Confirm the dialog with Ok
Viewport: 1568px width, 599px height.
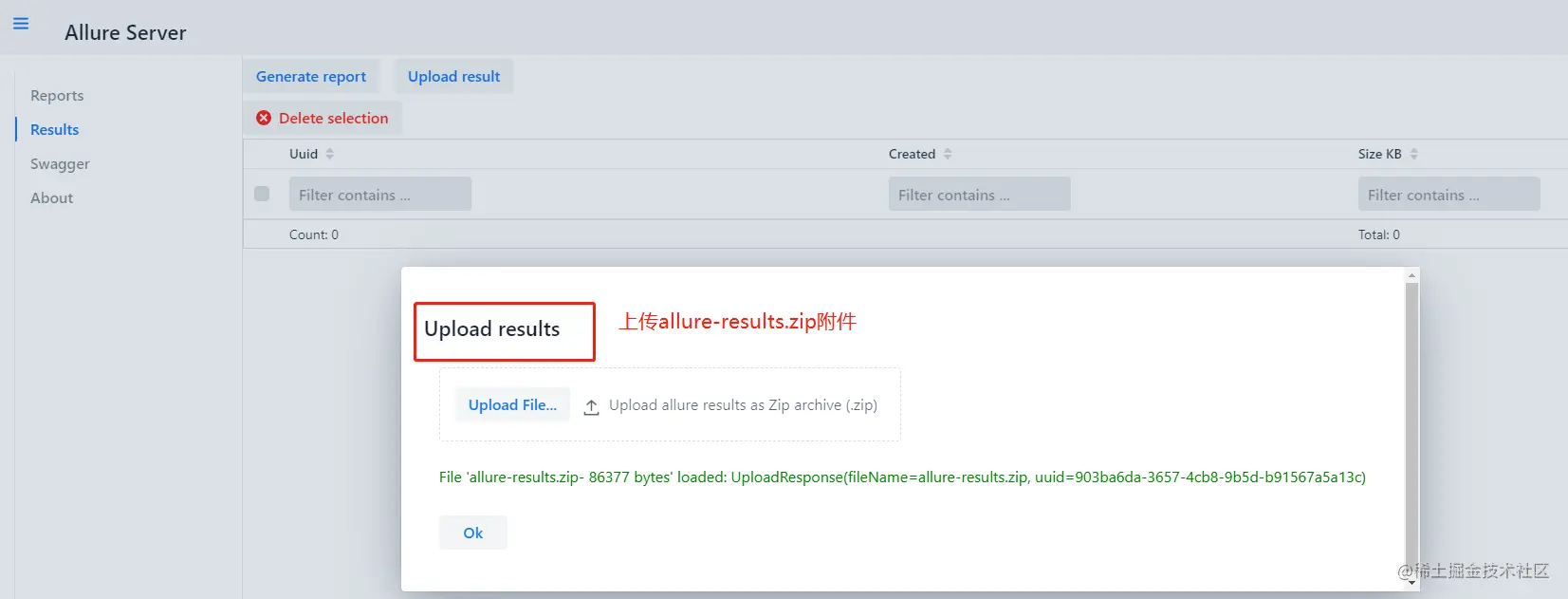(x=472, y=533)
